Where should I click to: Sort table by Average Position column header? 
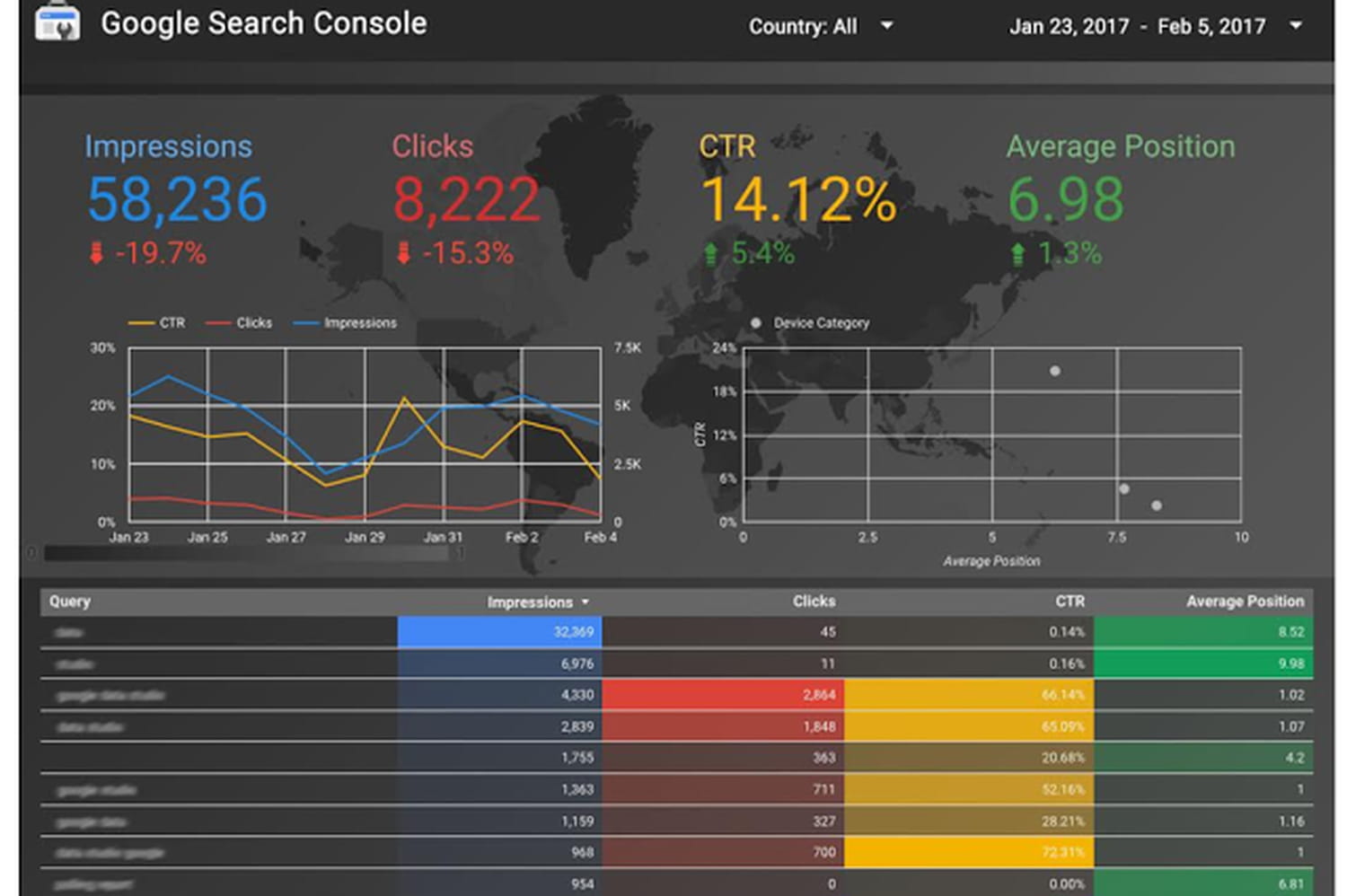coord(1244,602)
